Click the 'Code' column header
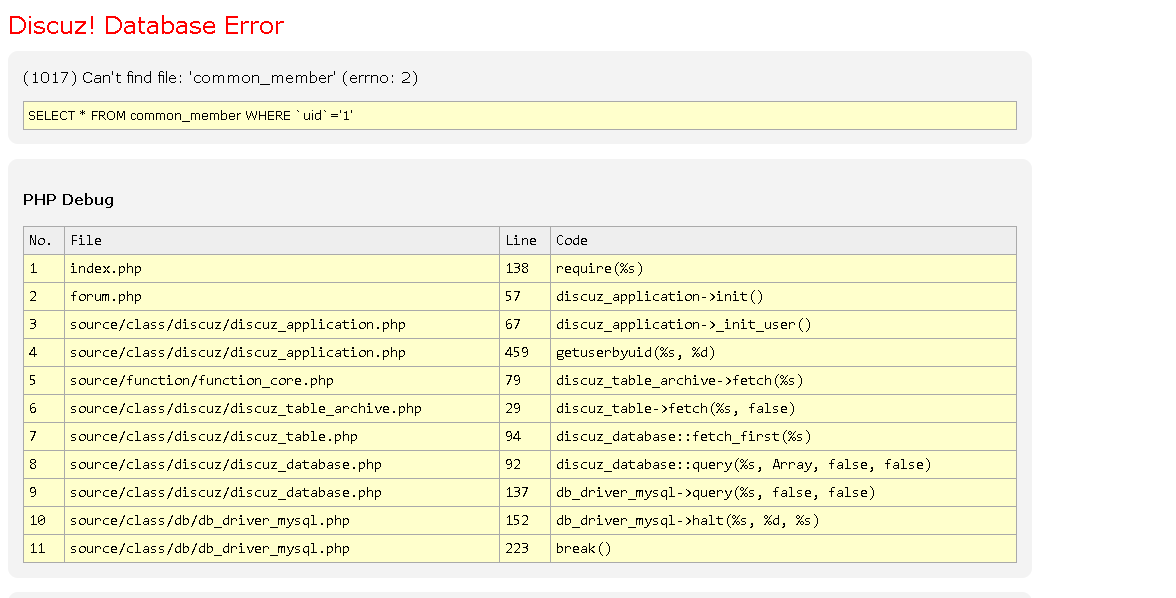This screenshot has height=598, width=1176. tap(784, 240)
